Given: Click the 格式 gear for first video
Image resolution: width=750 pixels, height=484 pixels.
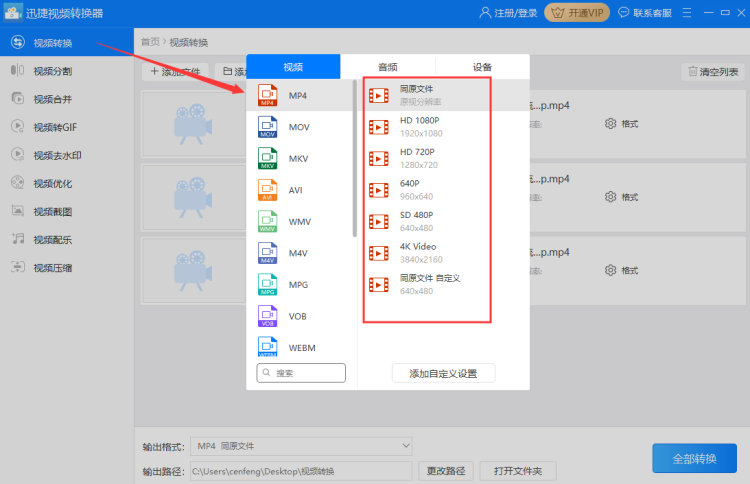Looking at the screenshot, I should point(610,124).
